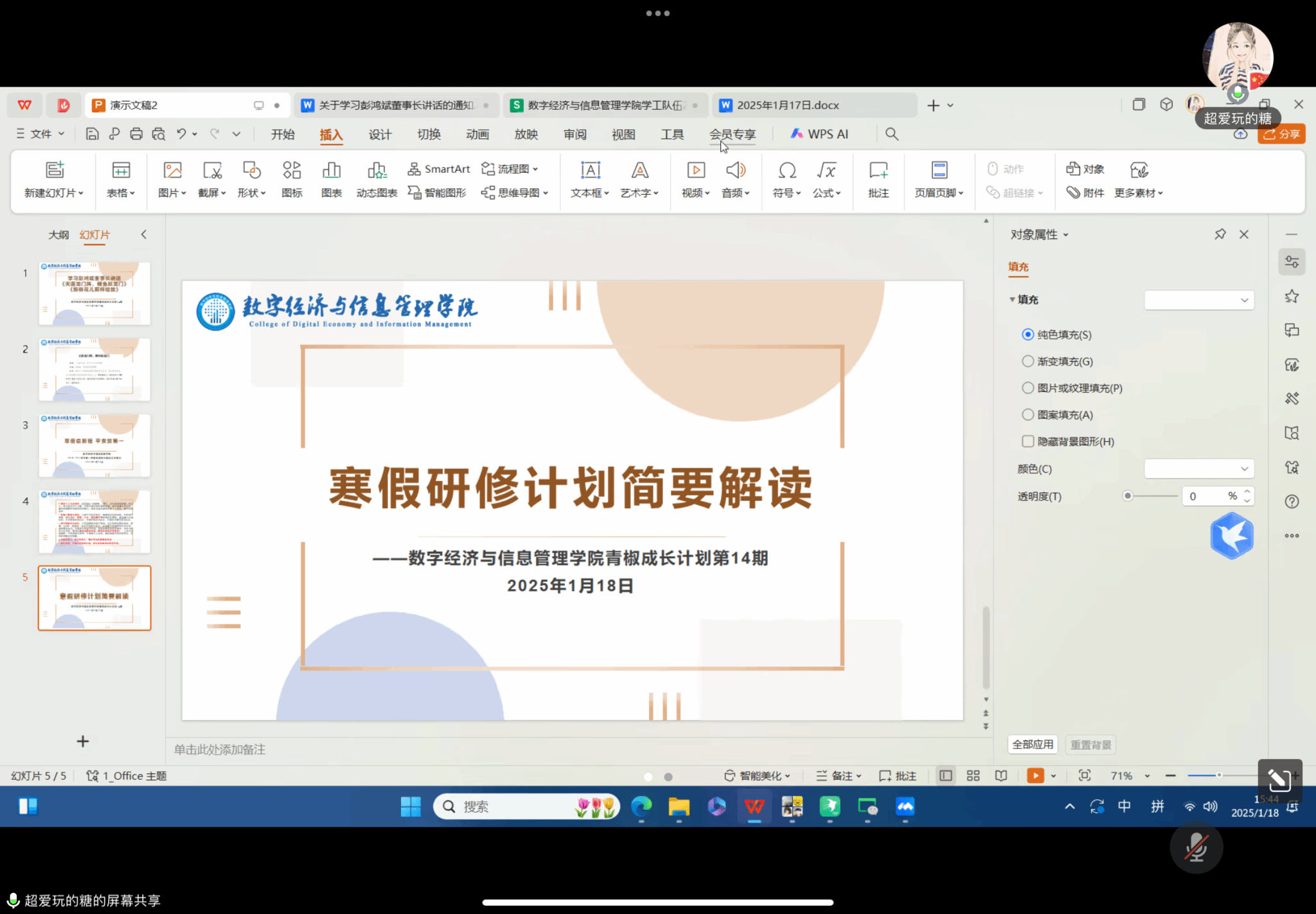Switch to the 设计 ribbon tab

tap(380, 134)
